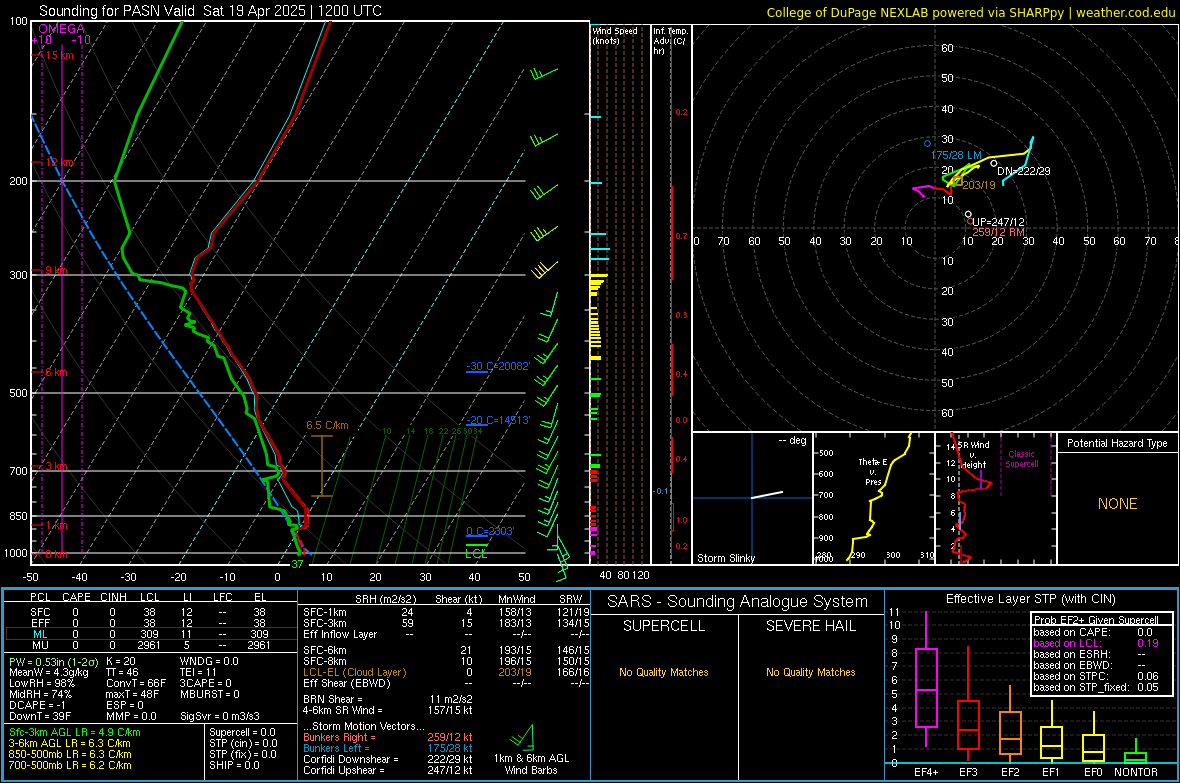The image size is (1180, 783).
Task: Click the Classic Supercell label
Action: click(x=1022, y=459)
